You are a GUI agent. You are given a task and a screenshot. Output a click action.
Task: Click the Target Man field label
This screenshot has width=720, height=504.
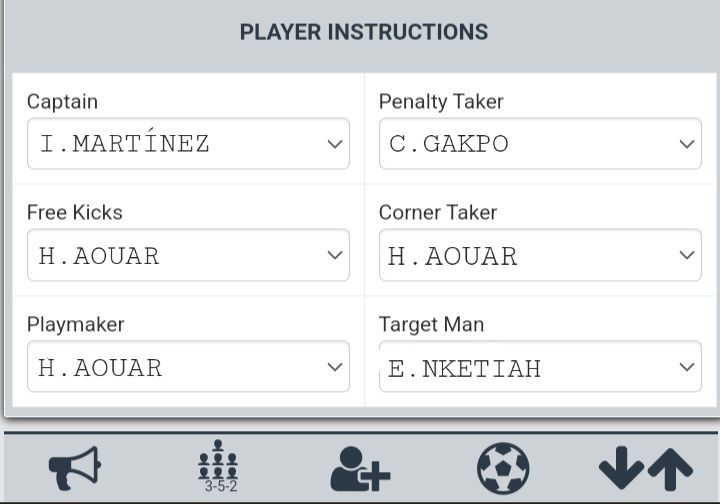tap(431, 325)
